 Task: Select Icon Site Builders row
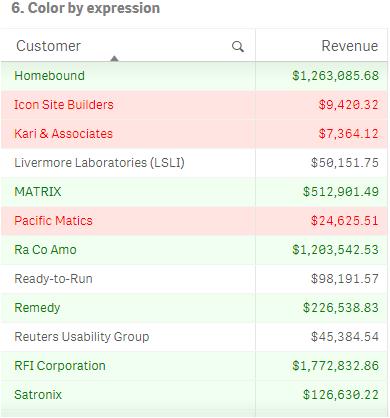(194, 105)
